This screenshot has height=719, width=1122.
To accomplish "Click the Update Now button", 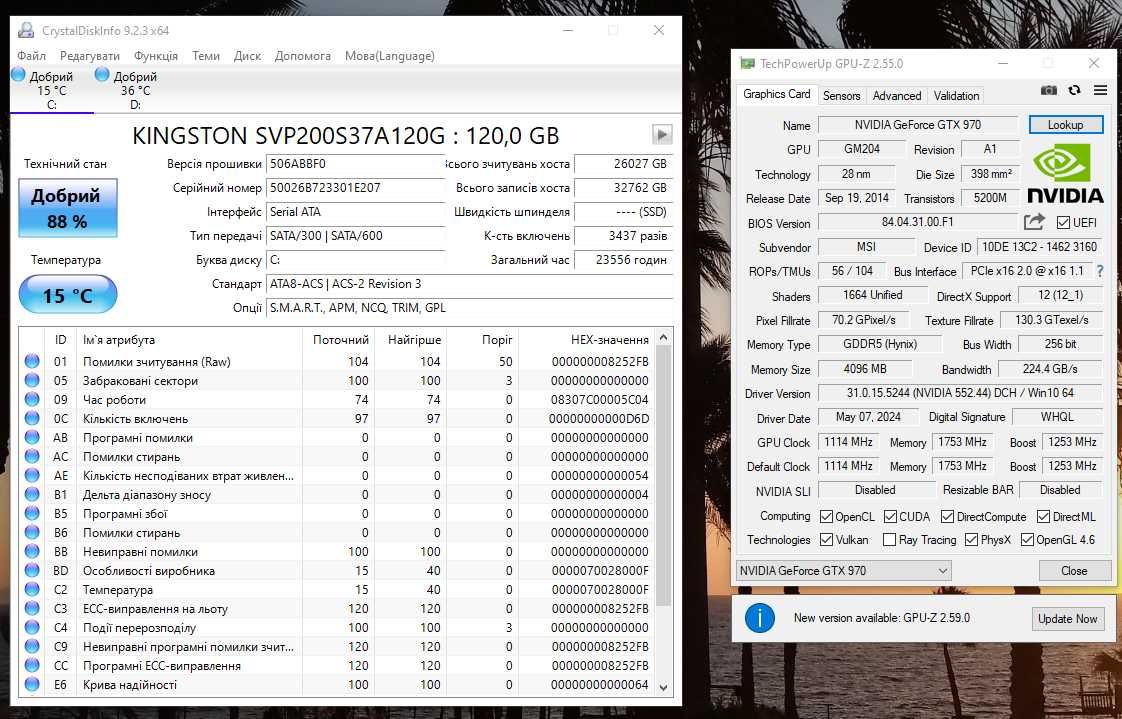I will click(x=1068, y=619).
